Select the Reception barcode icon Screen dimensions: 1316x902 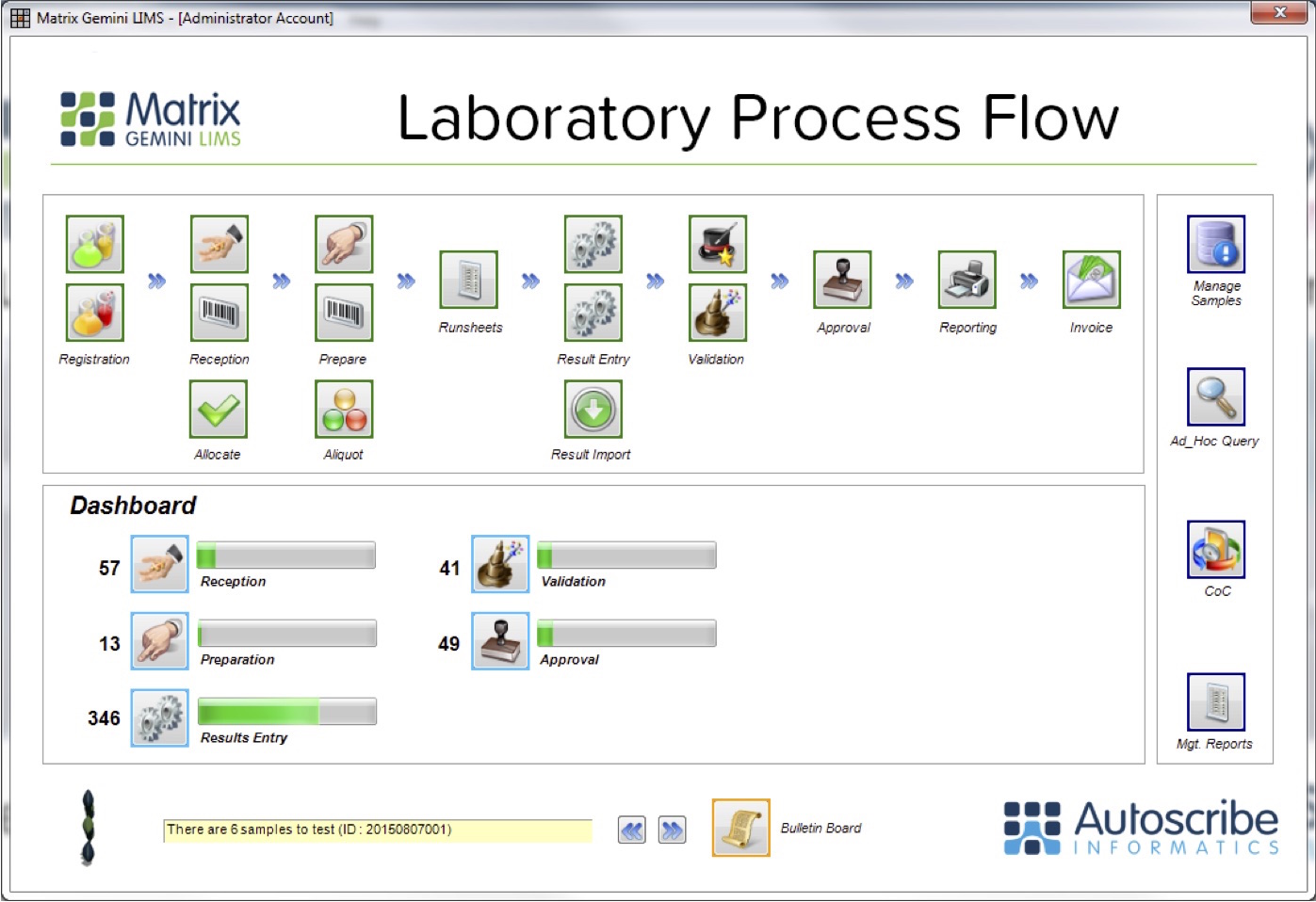coord(219,314)
